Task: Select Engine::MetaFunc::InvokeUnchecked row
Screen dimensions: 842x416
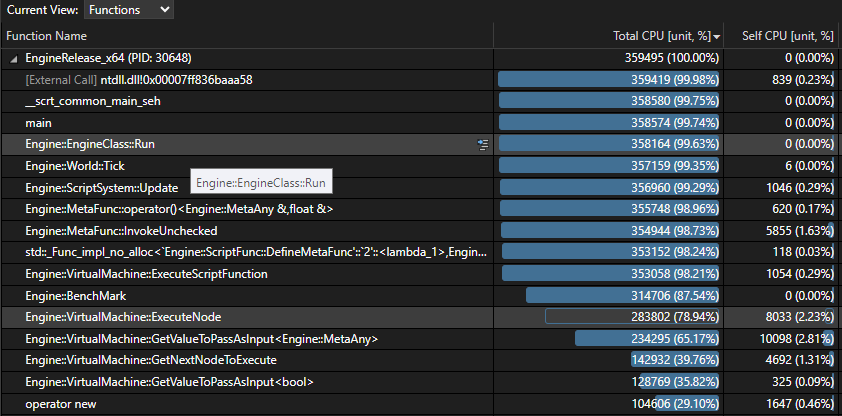Action: click(421, 231)
